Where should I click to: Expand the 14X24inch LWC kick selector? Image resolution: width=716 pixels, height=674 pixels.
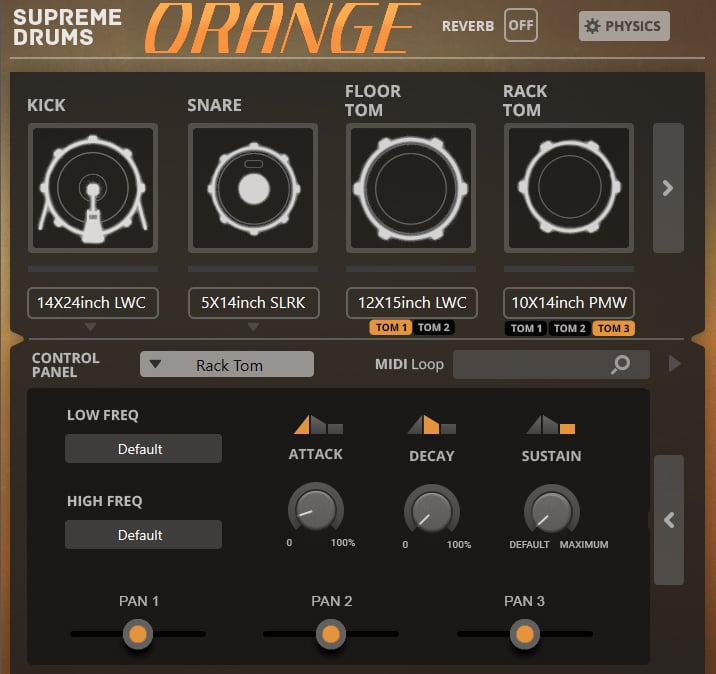pos(92,303)
